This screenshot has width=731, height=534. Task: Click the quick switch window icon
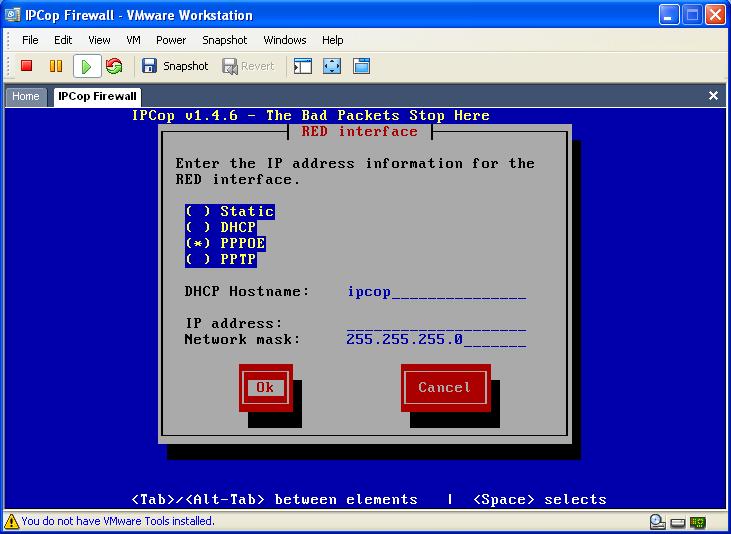361,66
